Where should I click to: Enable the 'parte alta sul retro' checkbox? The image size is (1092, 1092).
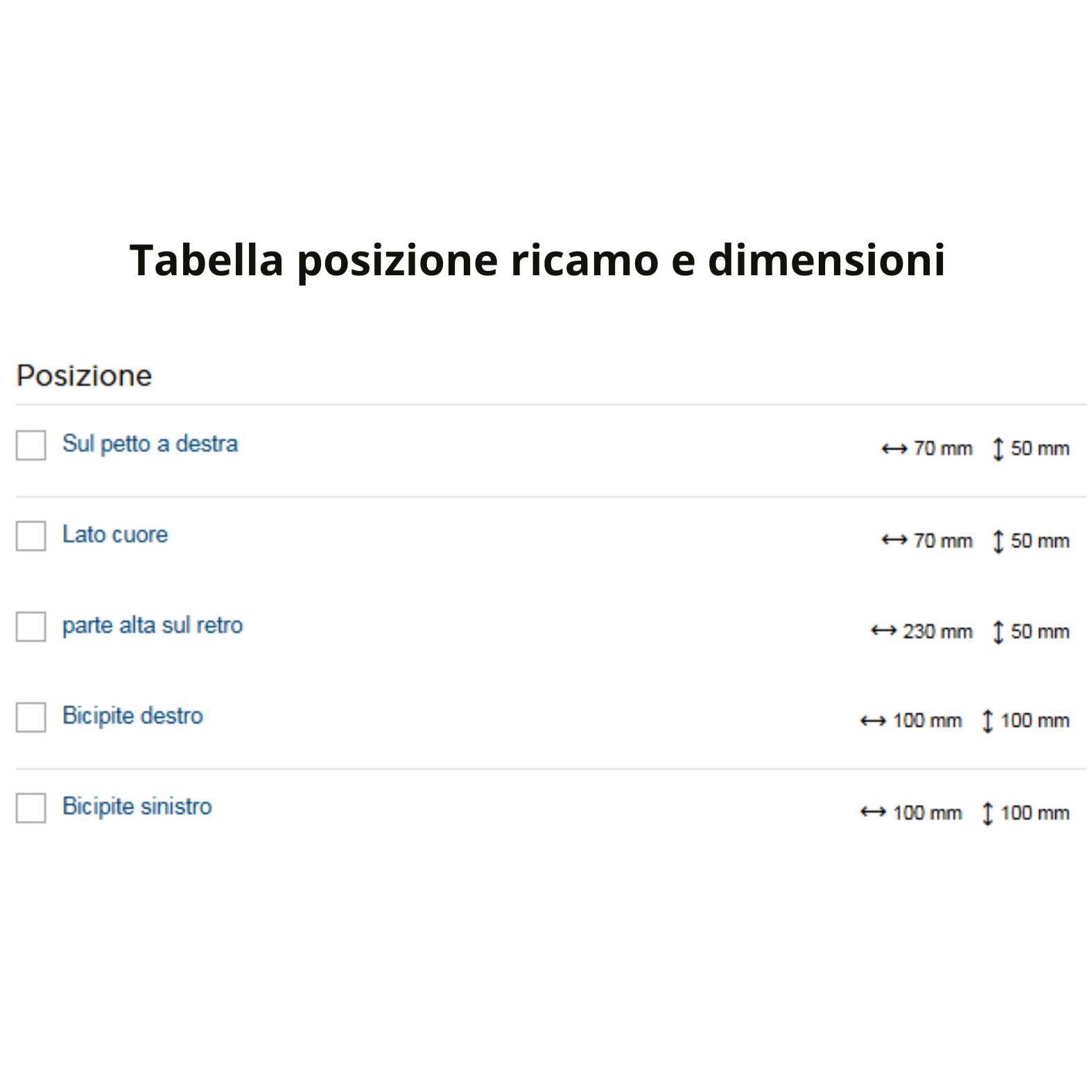click(x=31, y=627)
